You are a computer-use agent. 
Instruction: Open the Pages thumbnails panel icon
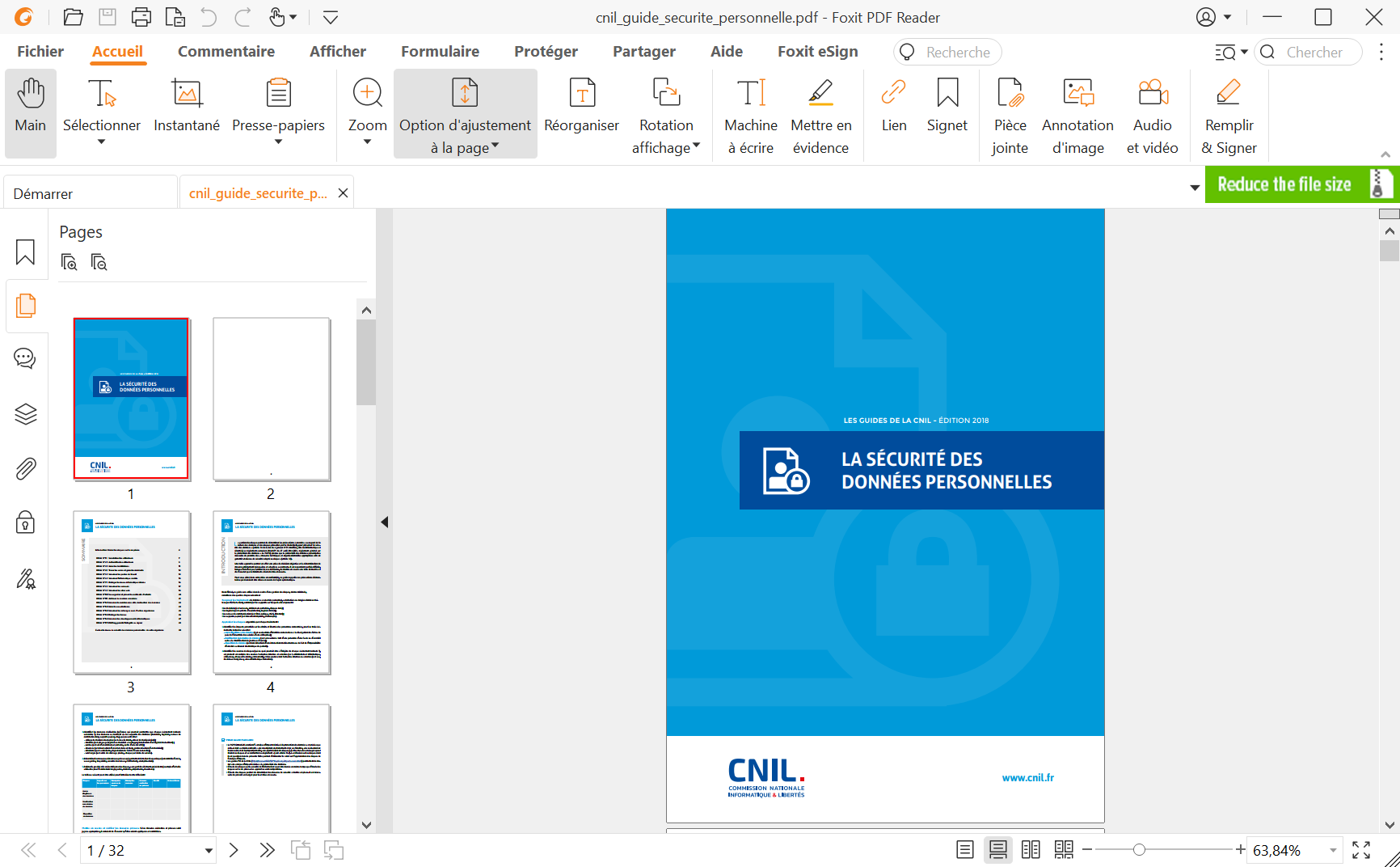tap(26, 306)
